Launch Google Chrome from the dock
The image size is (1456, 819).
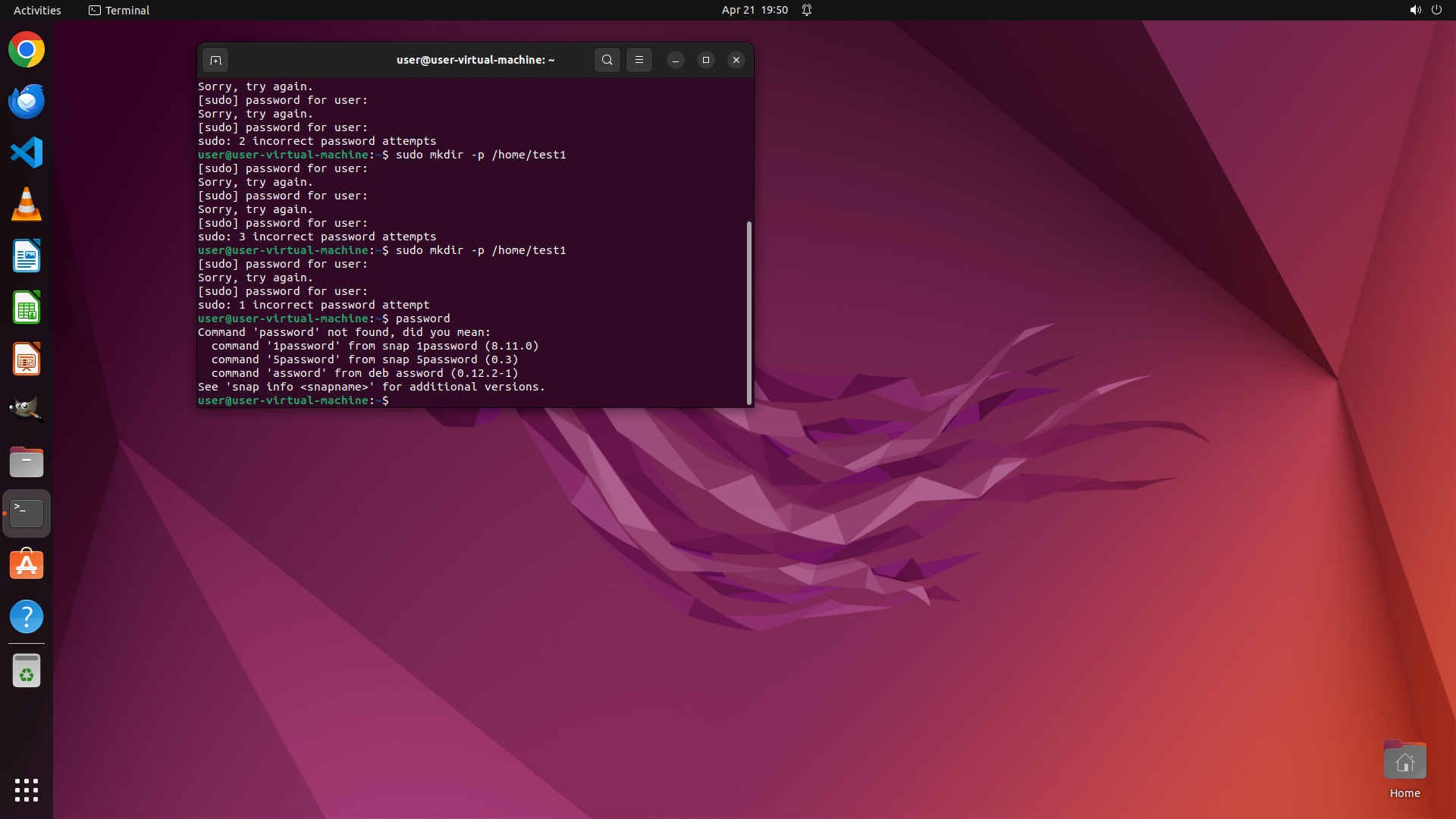[27, 50]
